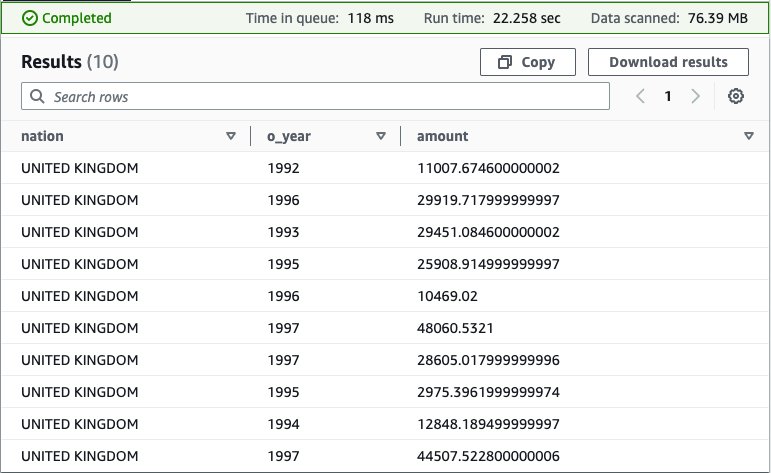Select amount 10469.02
Viewport: 771px width, 473px height.
tap(447, 296)
